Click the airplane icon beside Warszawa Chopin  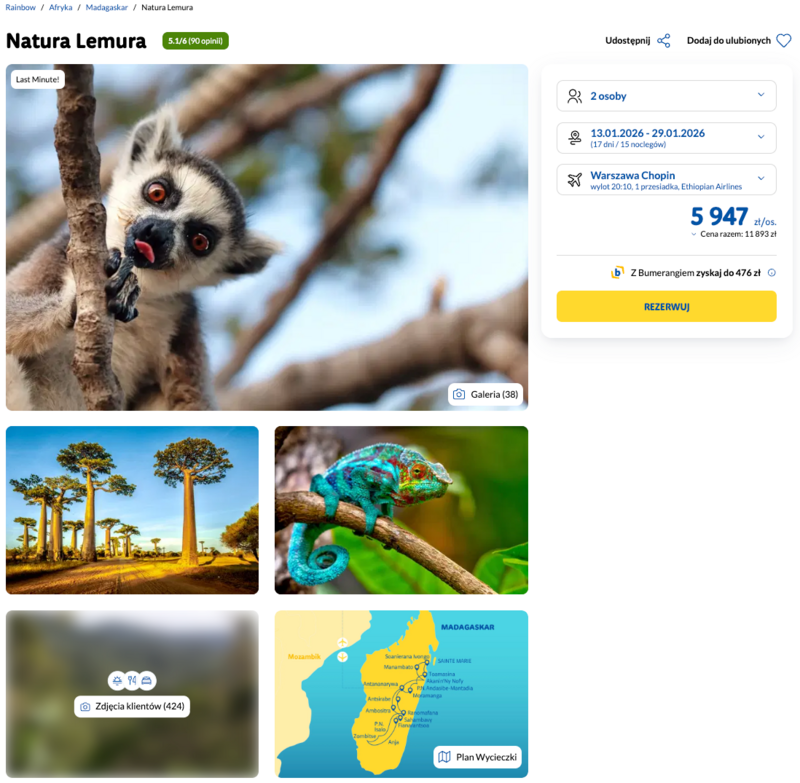pyautogui.click(x=574, y=180)
